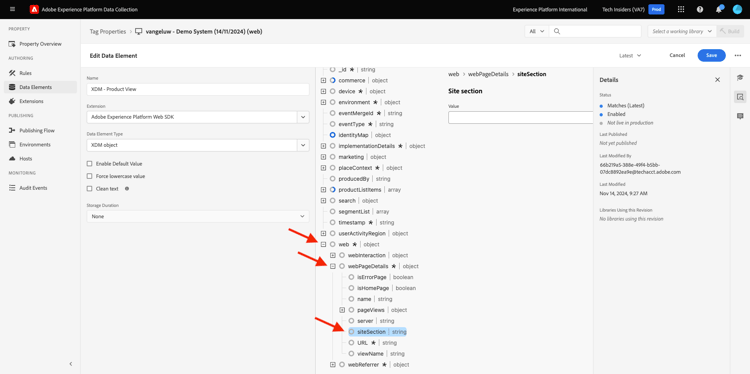Viewport: 750px width, 374px height.
Task: Click the Adobe logo icon
Action: pyautogui.click(x=34, y=10)
